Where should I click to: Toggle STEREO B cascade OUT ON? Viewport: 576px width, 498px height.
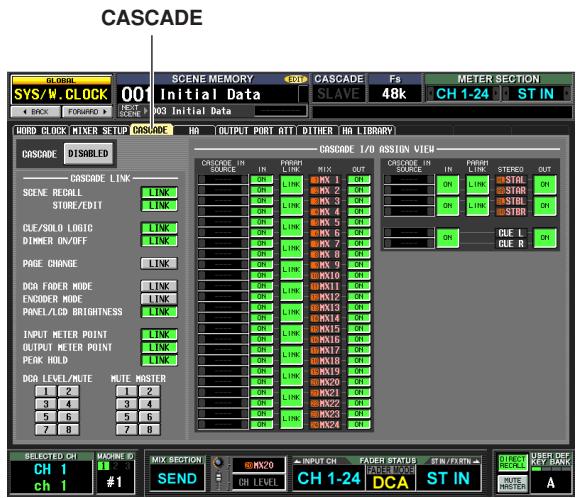pos(545,206)
